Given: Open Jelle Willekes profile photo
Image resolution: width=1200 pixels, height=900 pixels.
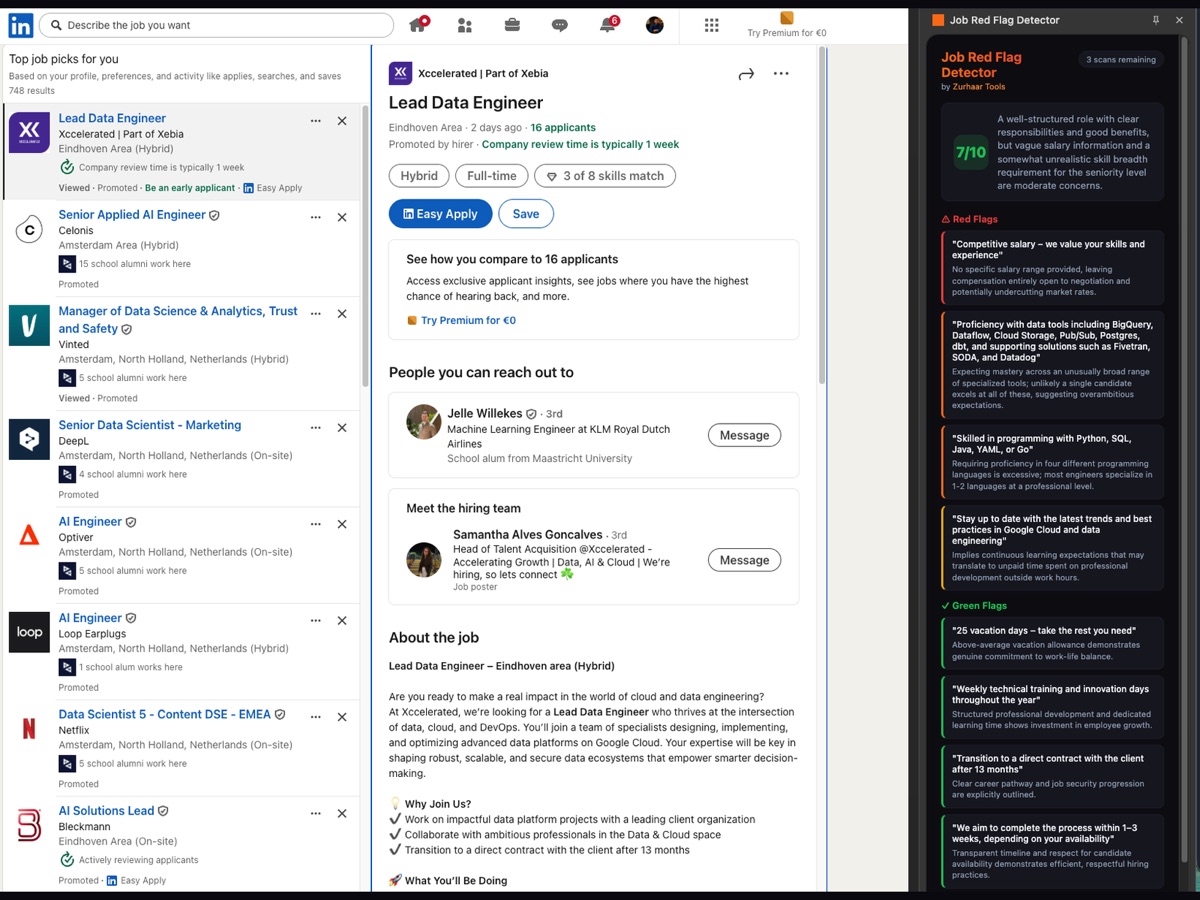Looking at the screenshot, I should [424, 422].
